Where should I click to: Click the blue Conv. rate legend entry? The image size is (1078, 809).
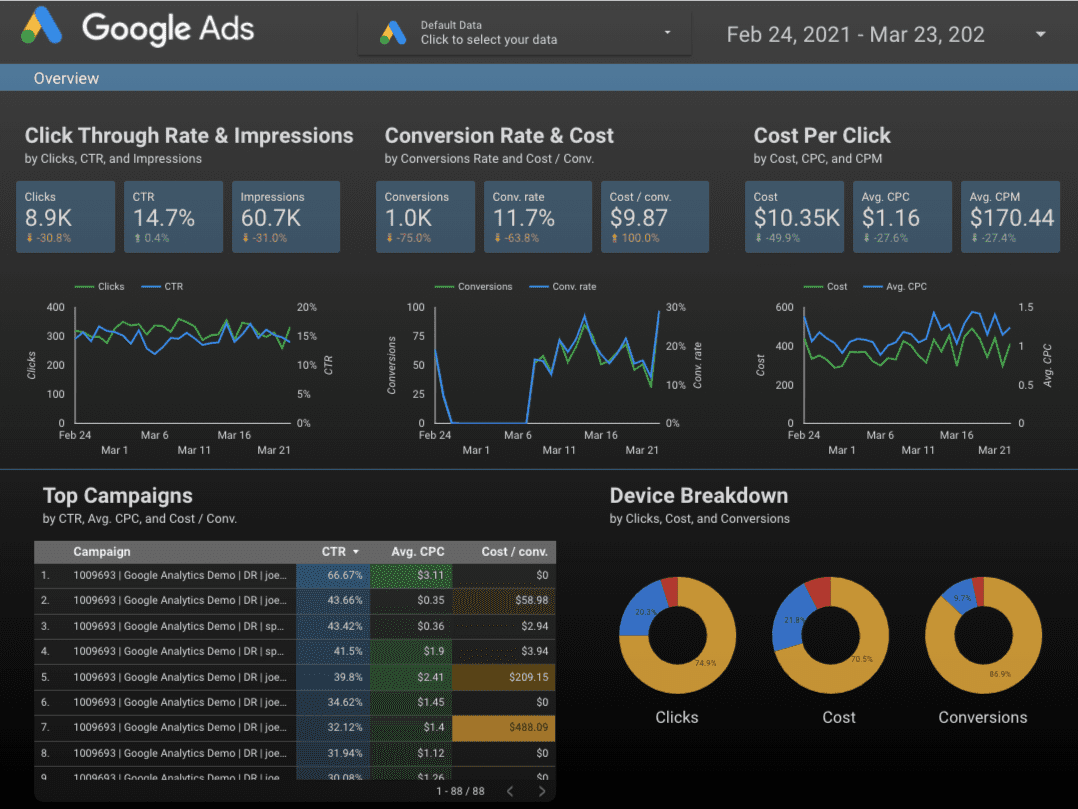(x=563, y=287)
